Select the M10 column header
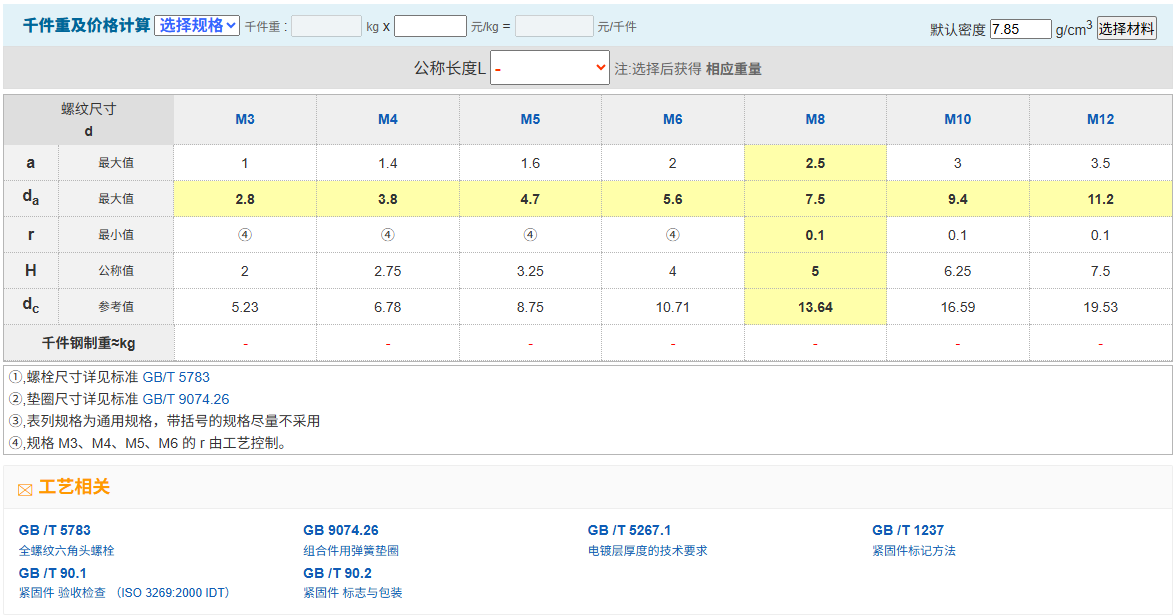Viewport: 1176px width, 616px height. pyautogui.click(x=958, y=119)
